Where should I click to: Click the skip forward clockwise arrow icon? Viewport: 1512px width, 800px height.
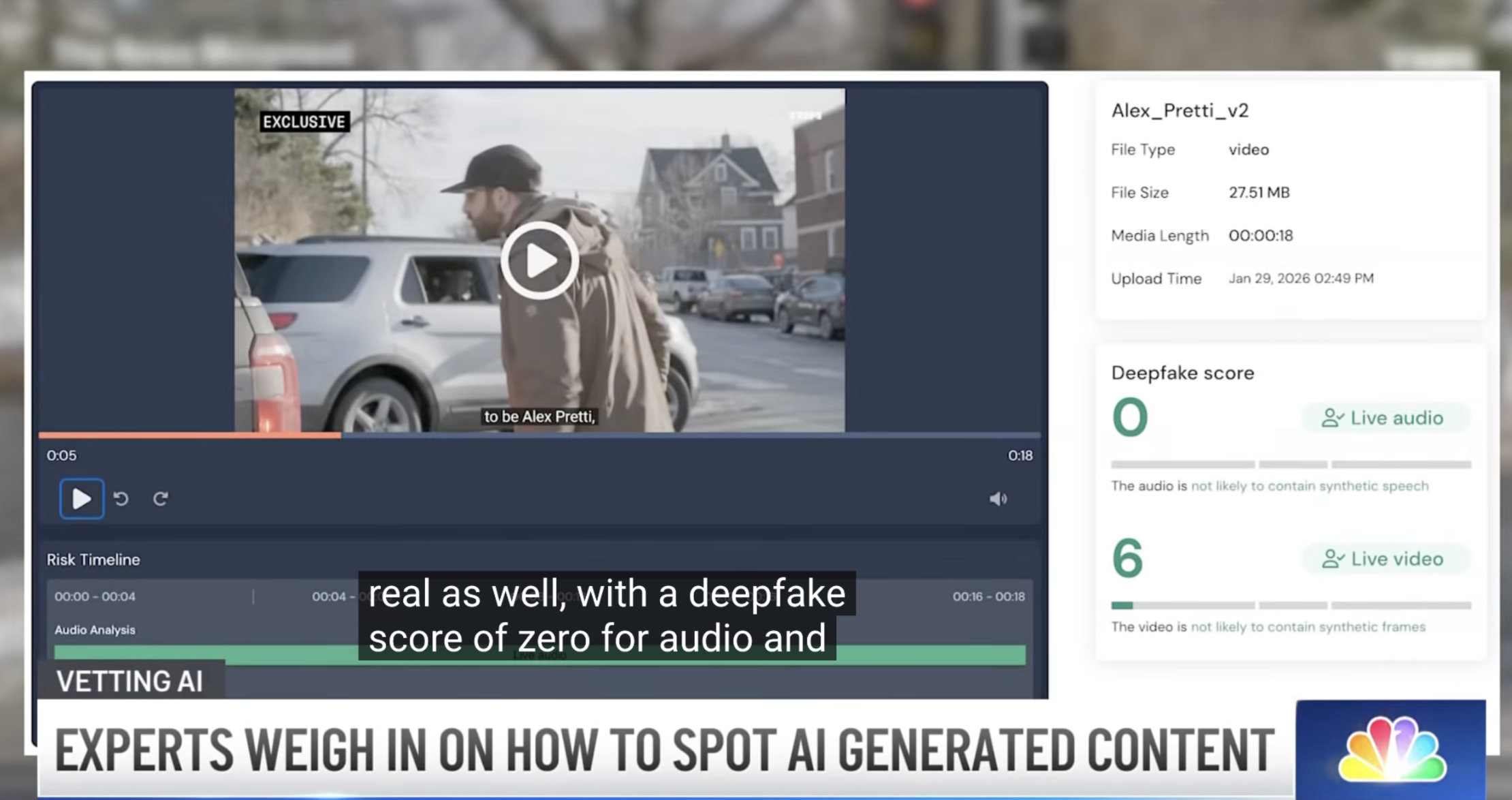click(161, 499)
